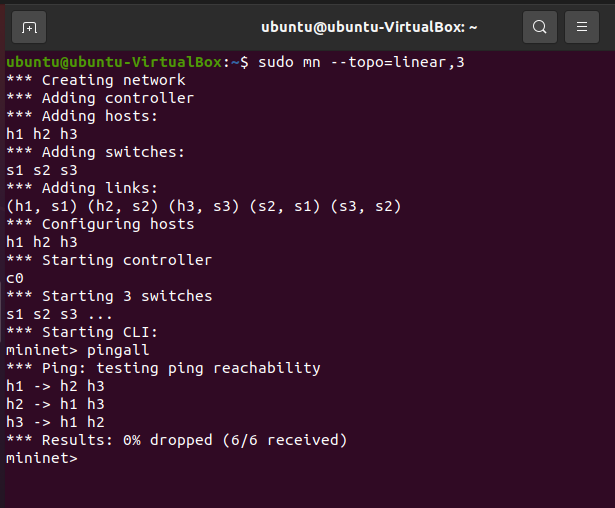
Task: Click the 'mininet> pingall' command line
Action: 77,350
